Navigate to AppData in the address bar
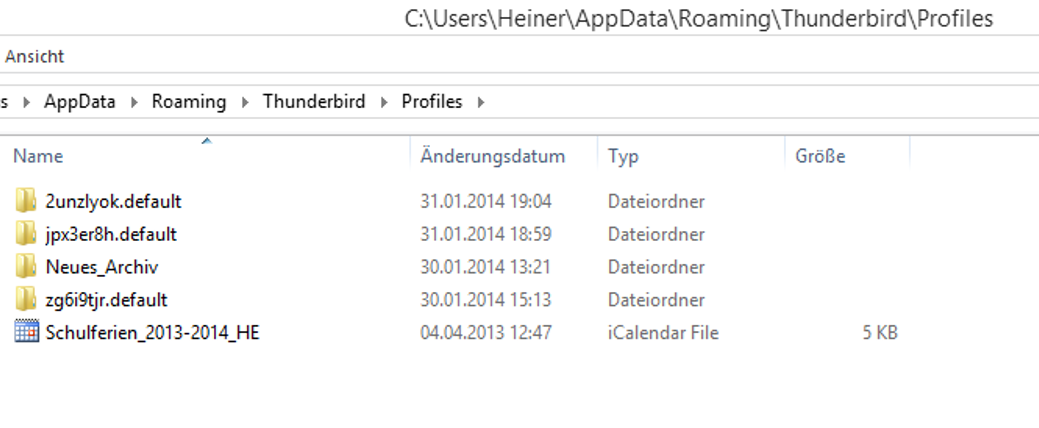Viewport: 1039px width, 428px height. tap(80, 102)
